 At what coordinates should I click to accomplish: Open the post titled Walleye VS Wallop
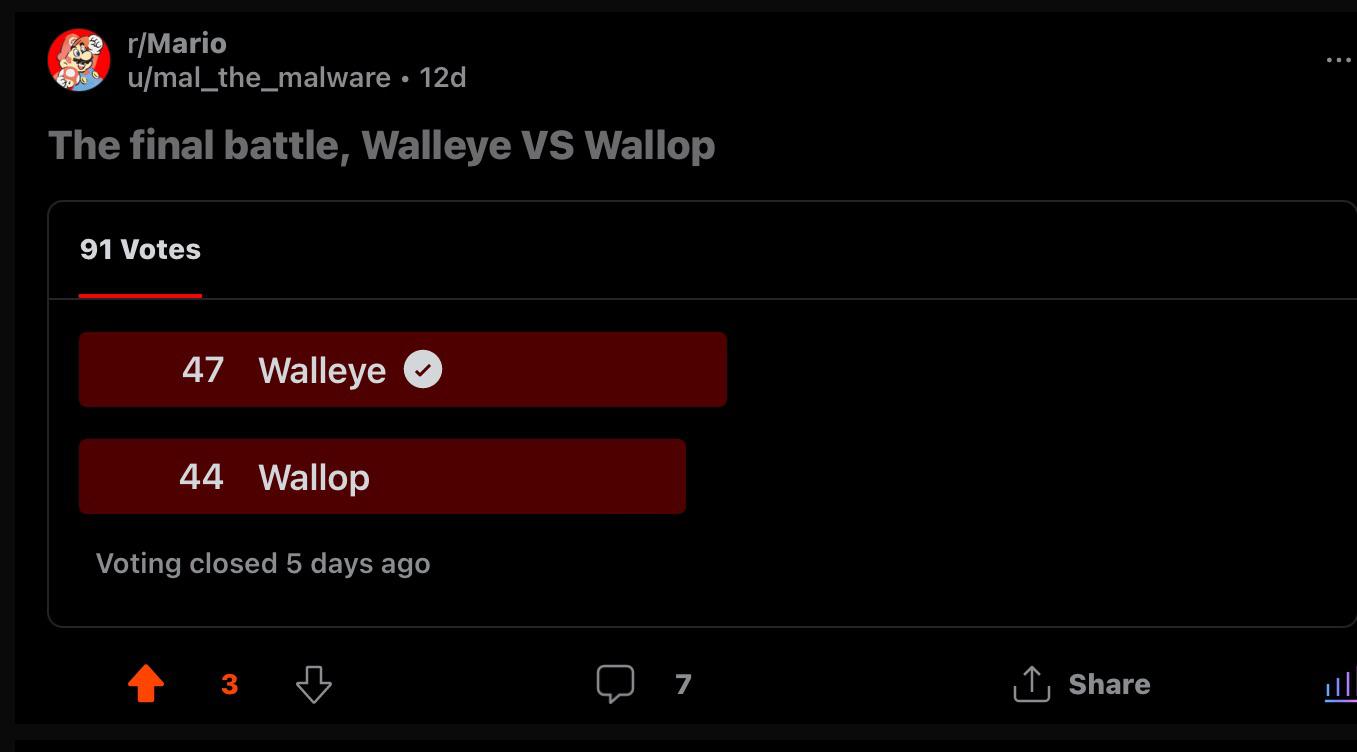pos(381,145)
